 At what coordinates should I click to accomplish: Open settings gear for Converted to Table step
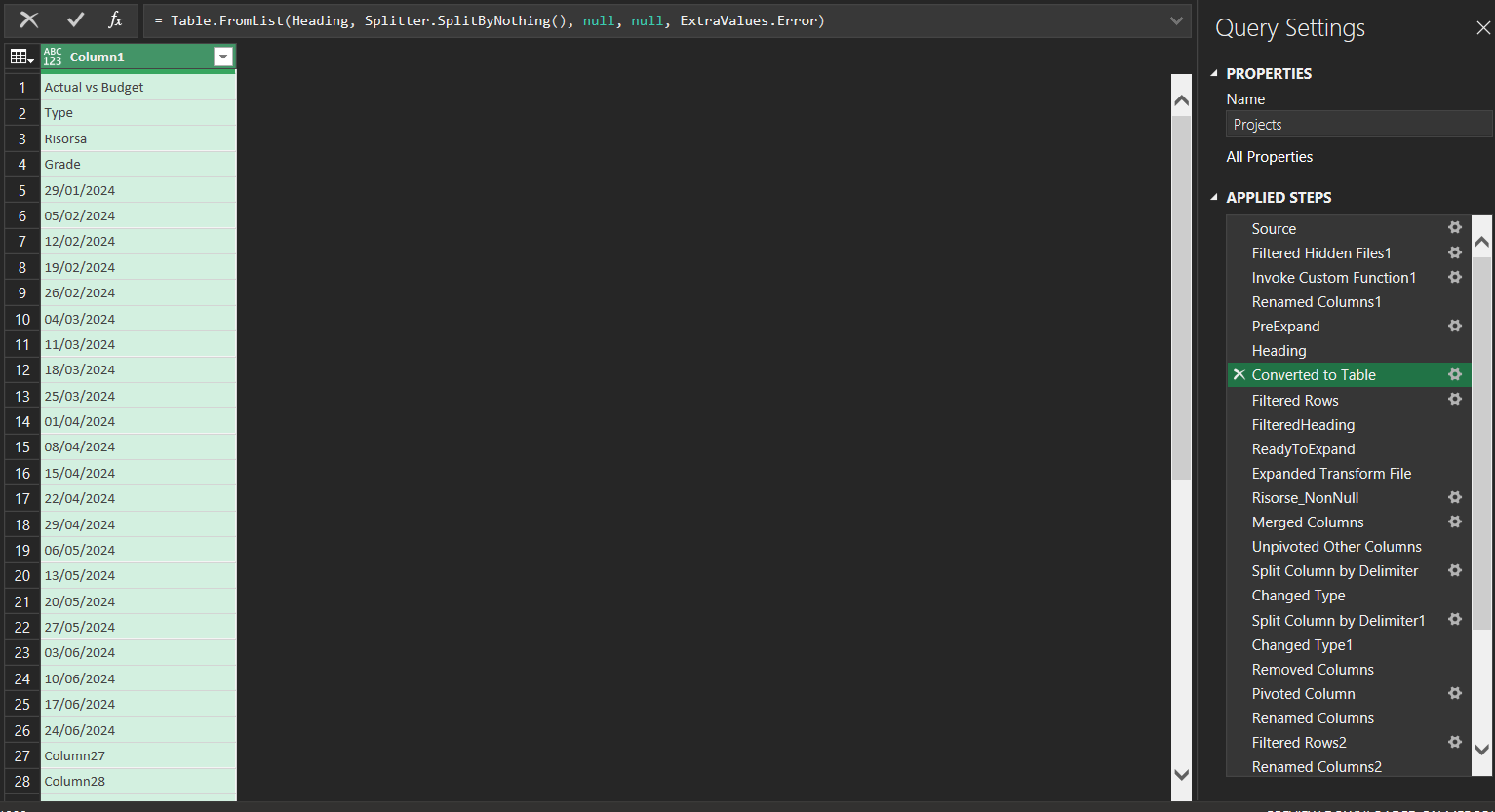click(x=1455, y=374)
